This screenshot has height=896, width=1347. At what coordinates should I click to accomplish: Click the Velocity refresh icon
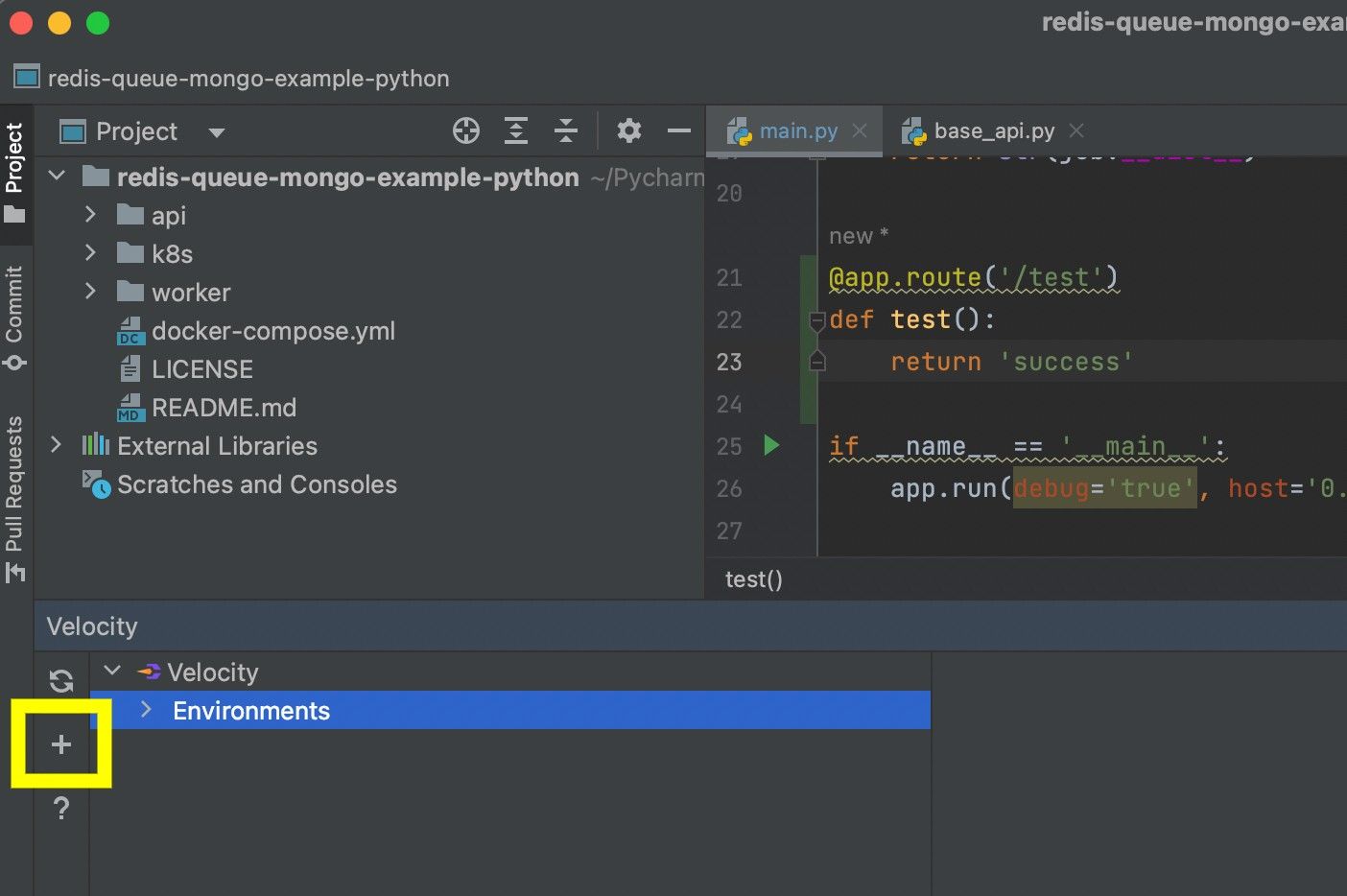(61, 681)
